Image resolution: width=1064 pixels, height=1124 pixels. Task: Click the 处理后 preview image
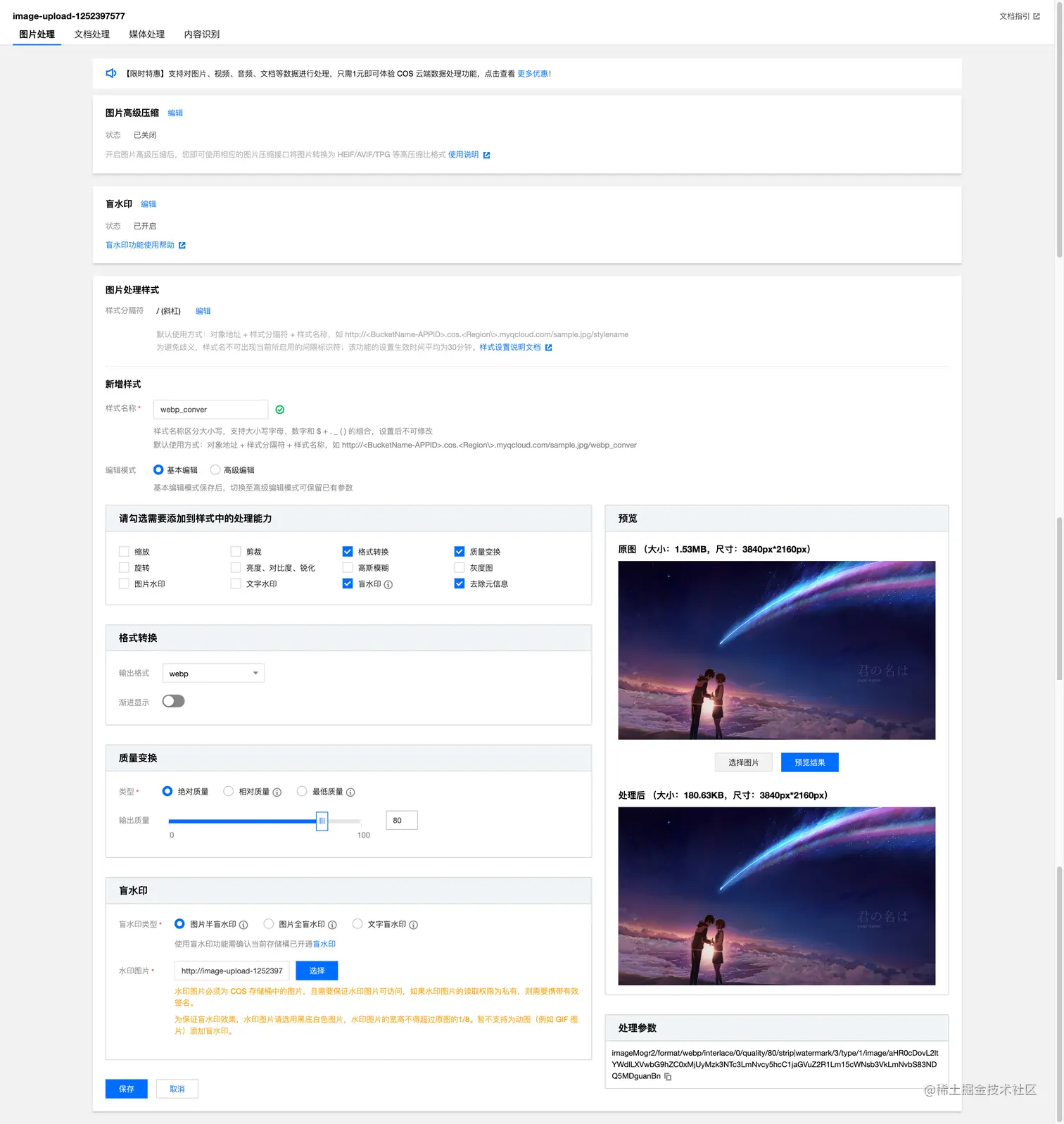tap(777, 896)
